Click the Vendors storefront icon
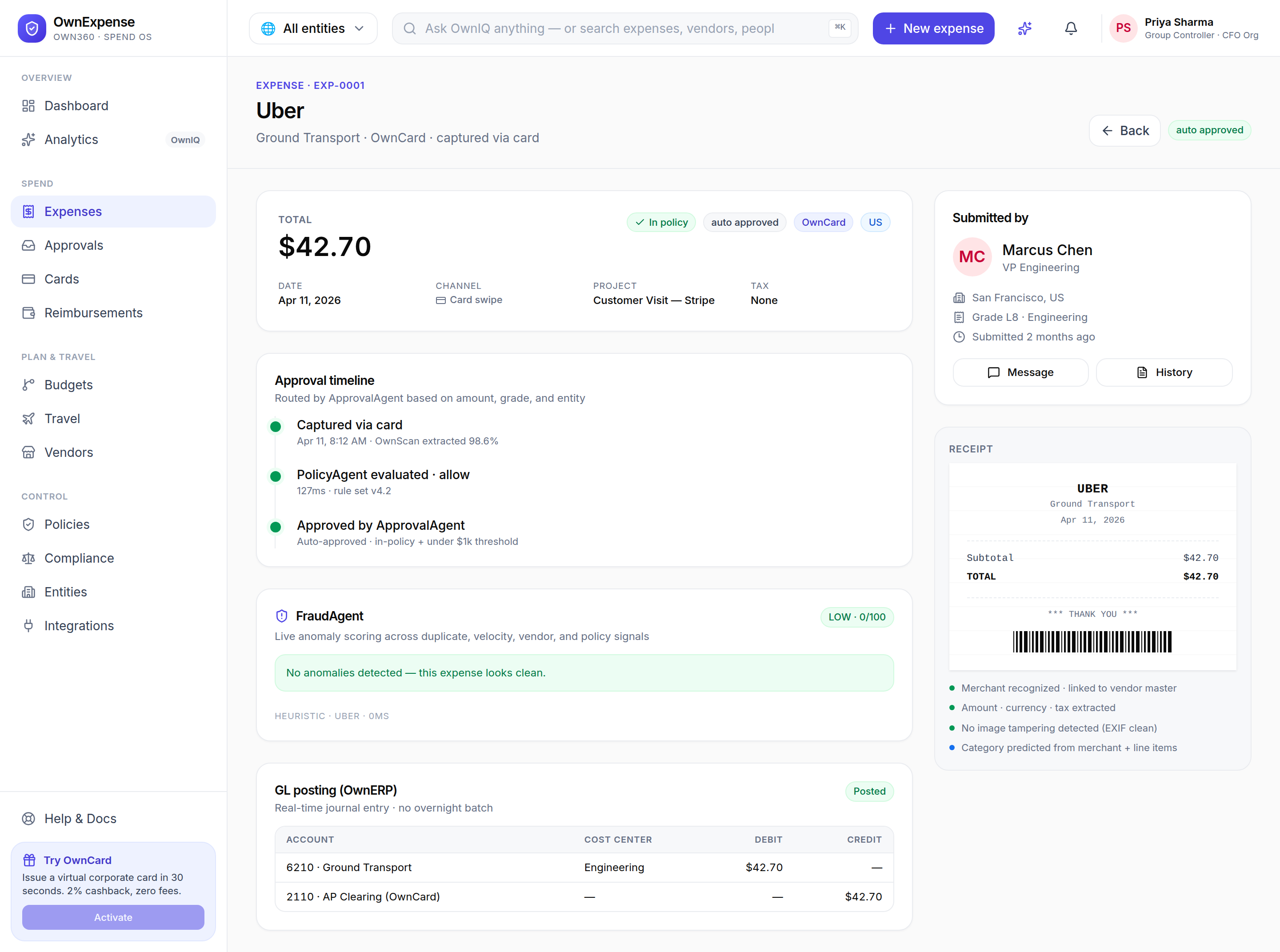Image resolution: width=1280 pixels, height=952 pixels. pyautogui.click(x=28, y=452)
